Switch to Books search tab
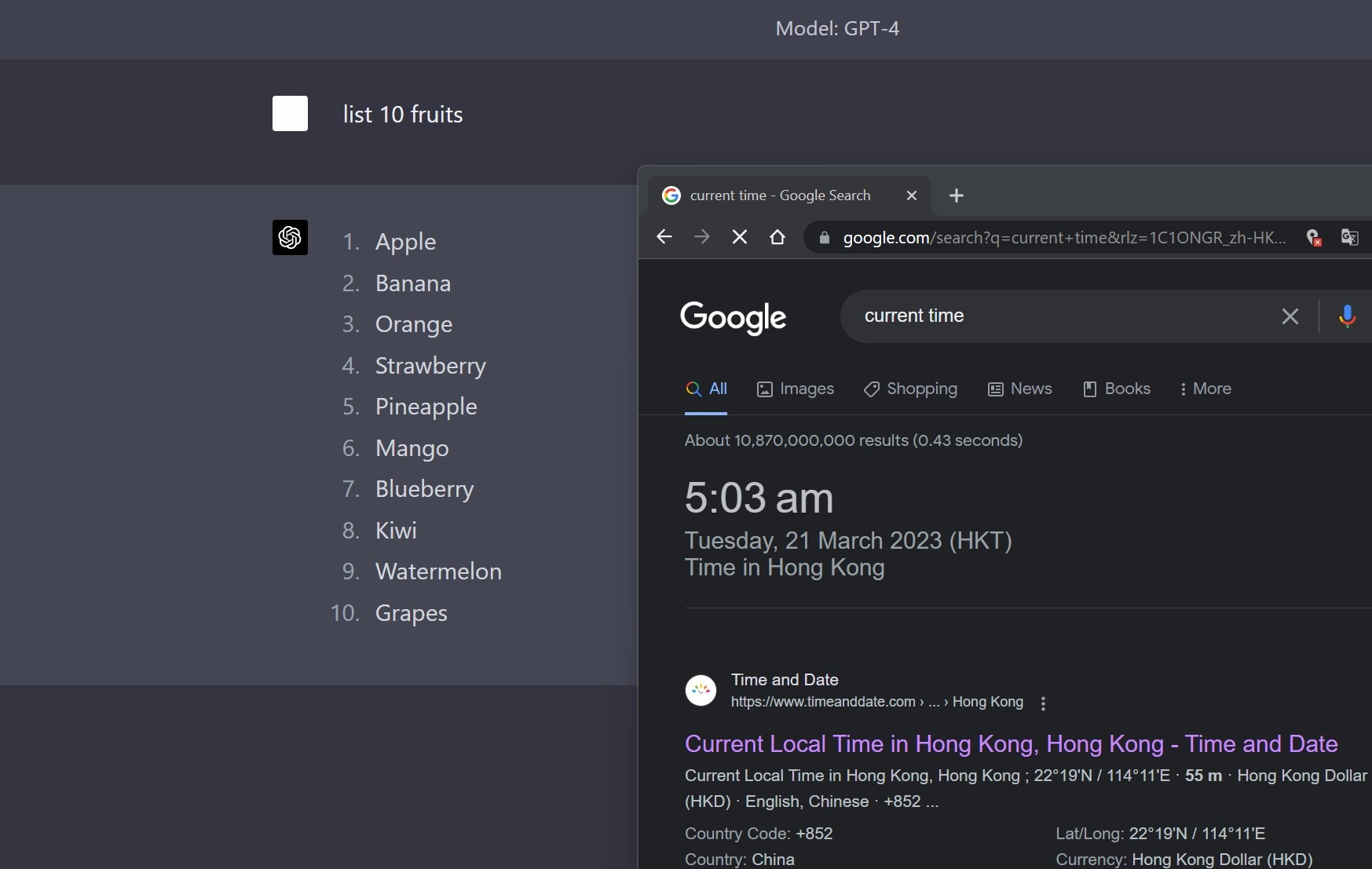Screen dimensions: 1372x869 (1117, 389)
